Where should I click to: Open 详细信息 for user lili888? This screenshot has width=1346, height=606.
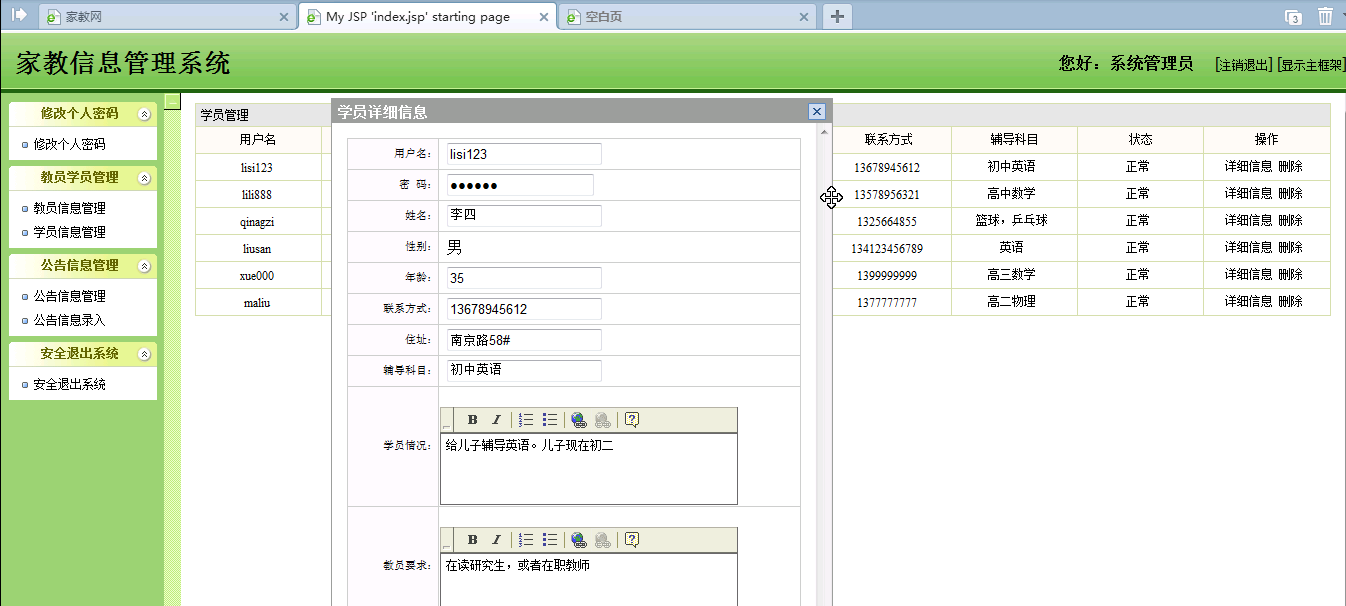click(1248, 193)
